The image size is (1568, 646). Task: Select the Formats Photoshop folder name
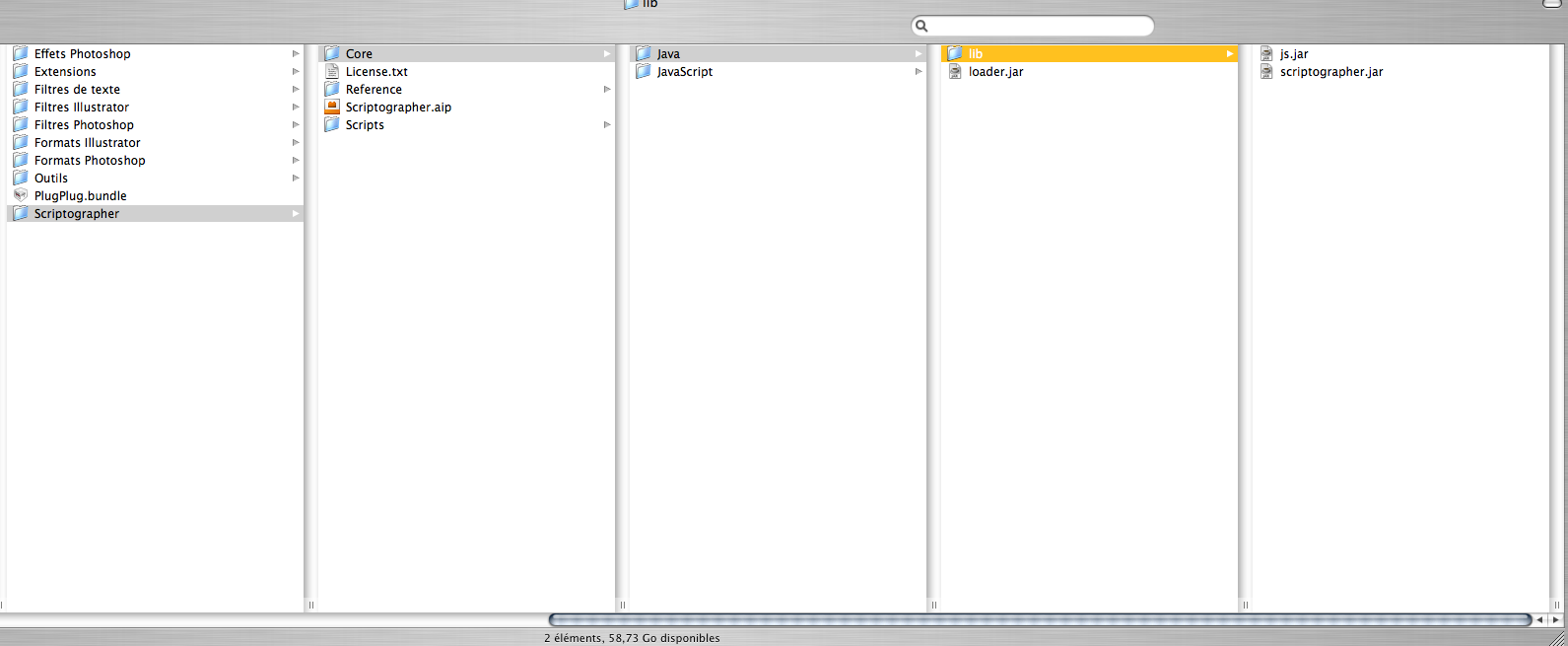click(90, 160)
